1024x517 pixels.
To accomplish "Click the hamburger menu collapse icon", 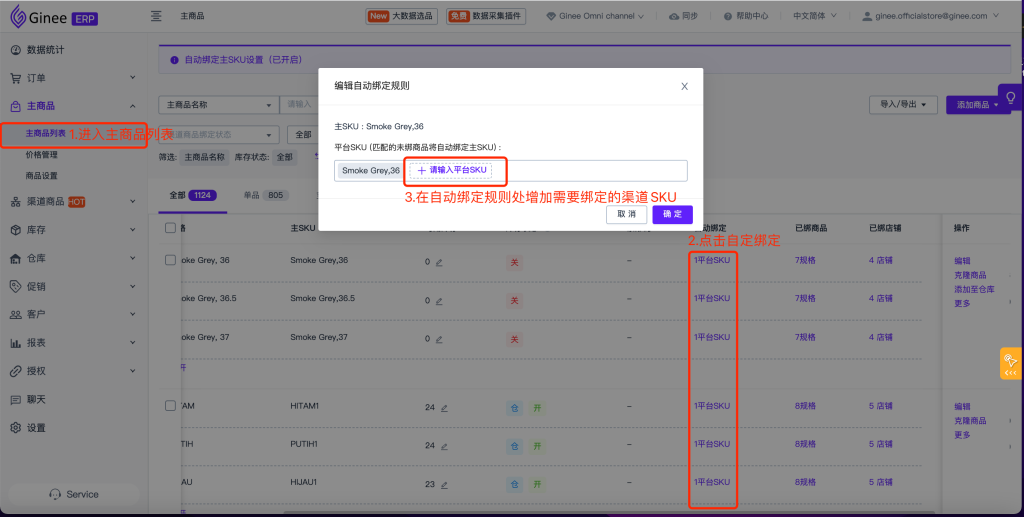I will pyautogui.click(x=156, y=16).
